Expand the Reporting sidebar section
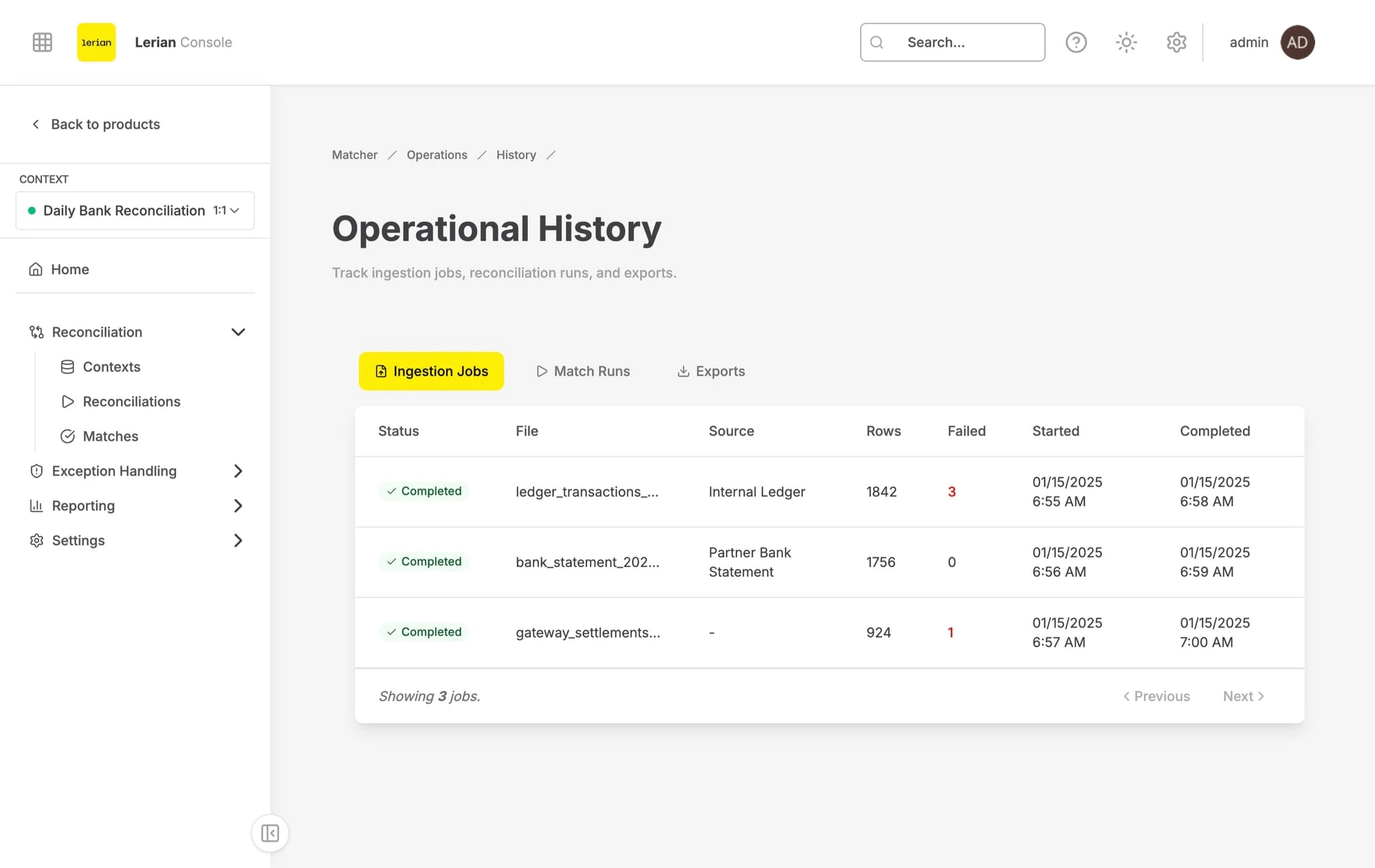The width and height of the screenshot is (1375, 868). tap(238, 506)
